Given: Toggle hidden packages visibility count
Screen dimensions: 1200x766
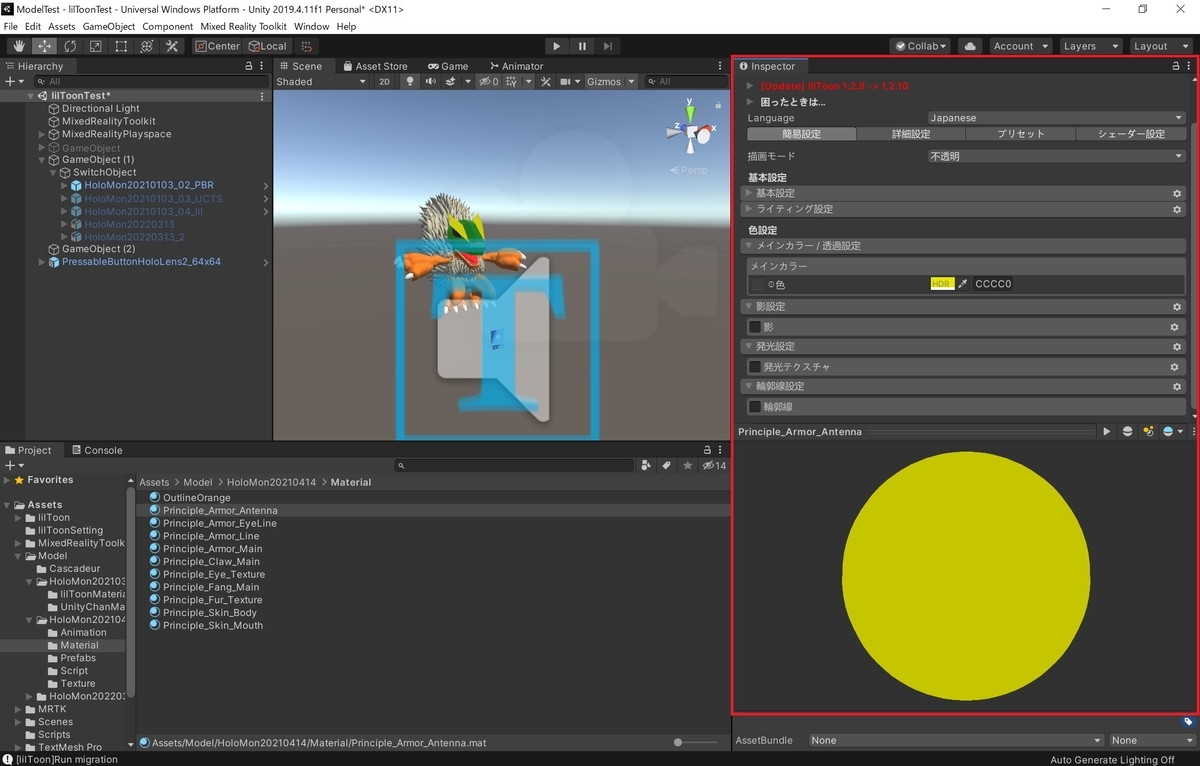Looking at the screenshot, I should (714, 466).
